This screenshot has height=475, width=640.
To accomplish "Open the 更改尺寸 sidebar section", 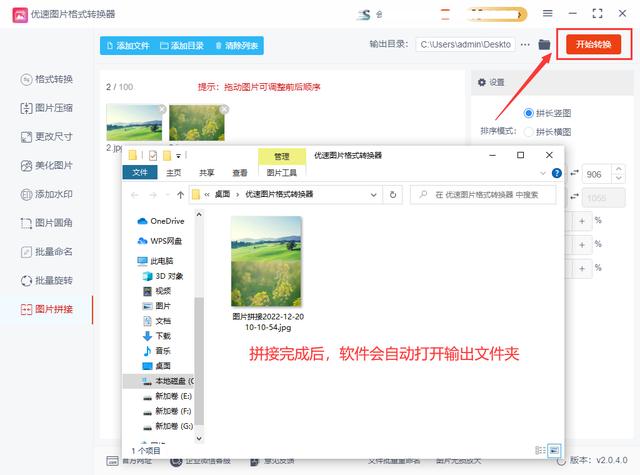I will [x=47, y=137].
